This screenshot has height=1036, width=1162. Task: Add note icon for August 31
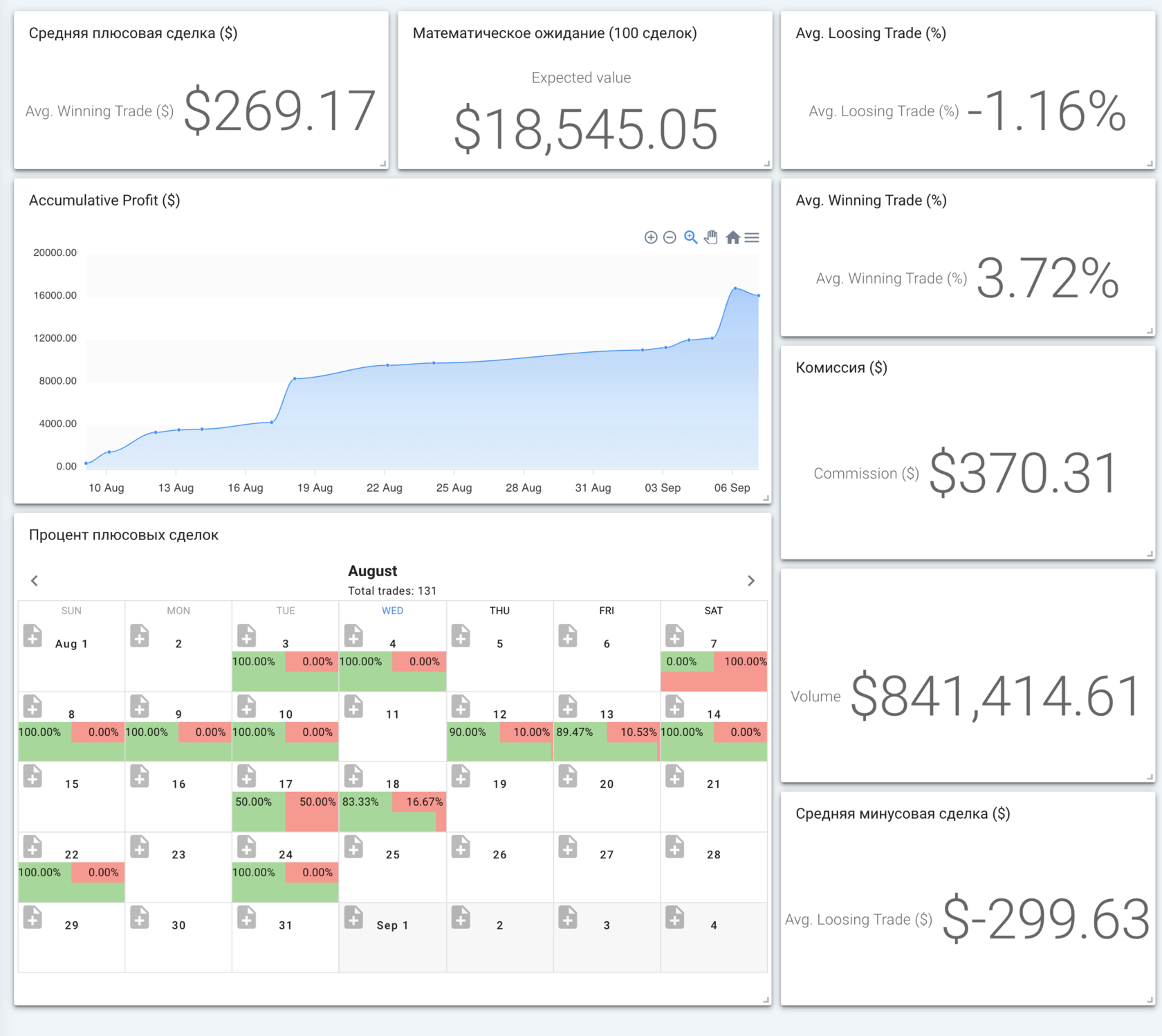[x=247, y=917]
